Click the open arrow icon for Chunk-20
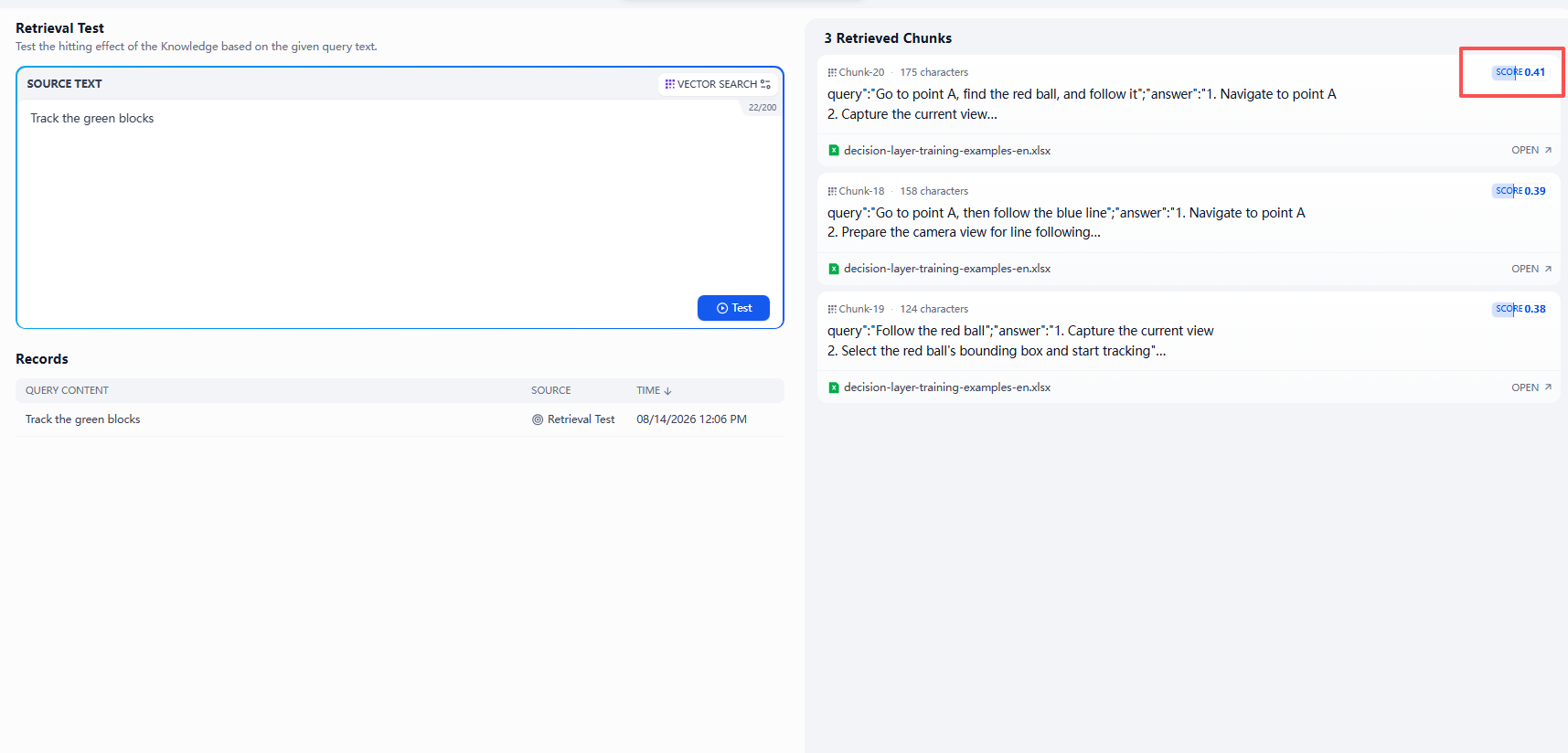Viewport: 1568px width, 753px height. 1548,150
